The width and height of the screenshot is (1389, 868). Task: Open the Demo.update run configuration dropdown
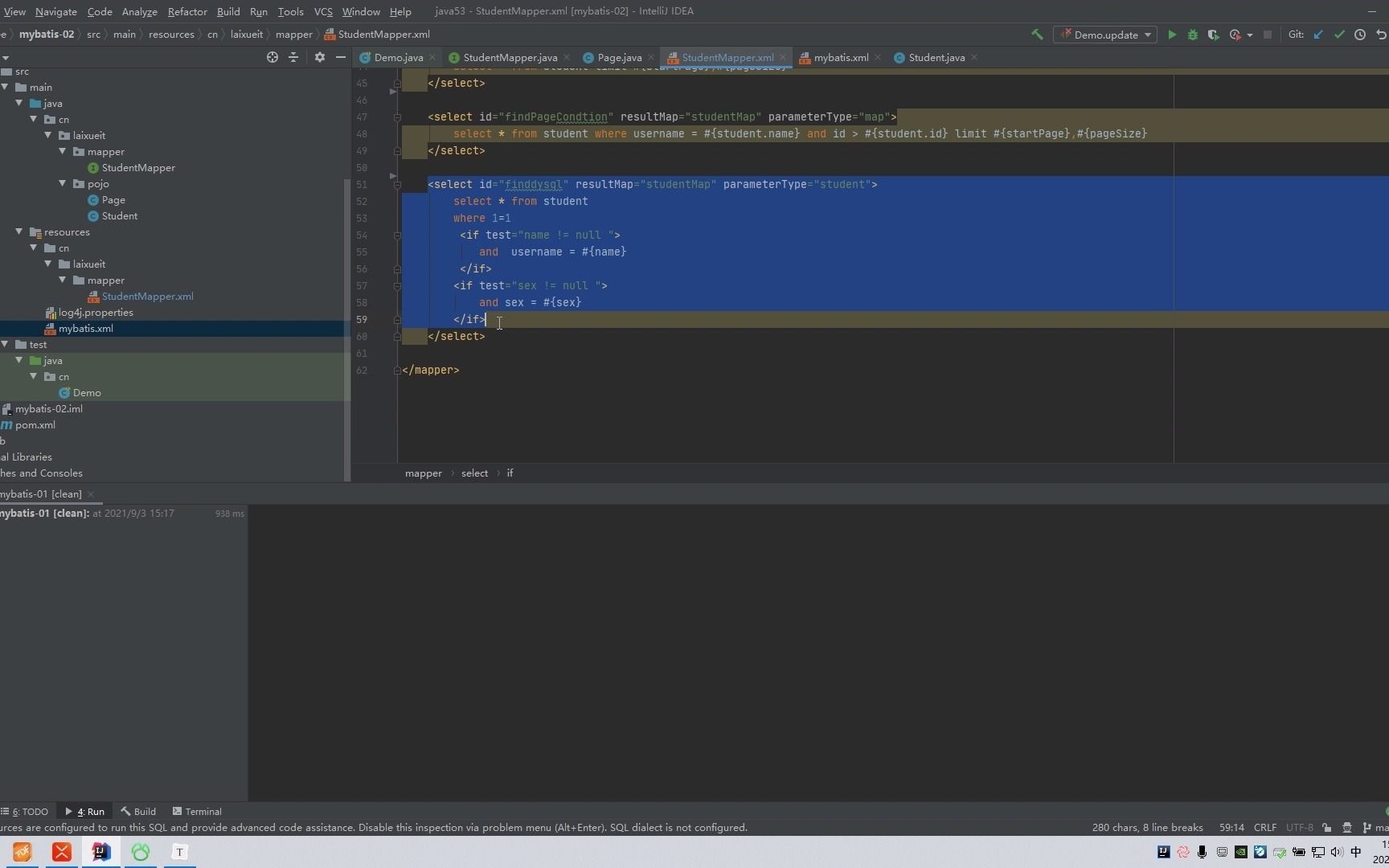coord(1104,35)
